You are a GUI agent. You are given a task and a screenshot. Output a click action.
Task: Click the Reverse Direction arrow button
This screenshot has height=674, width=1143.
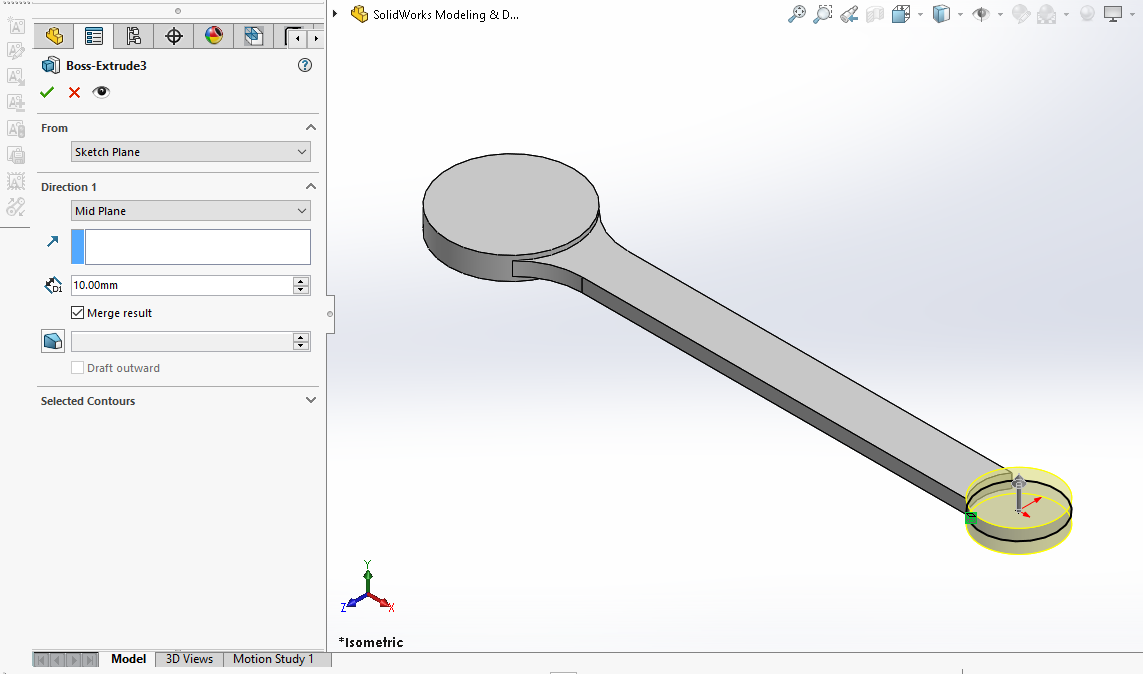coord(53,242)
